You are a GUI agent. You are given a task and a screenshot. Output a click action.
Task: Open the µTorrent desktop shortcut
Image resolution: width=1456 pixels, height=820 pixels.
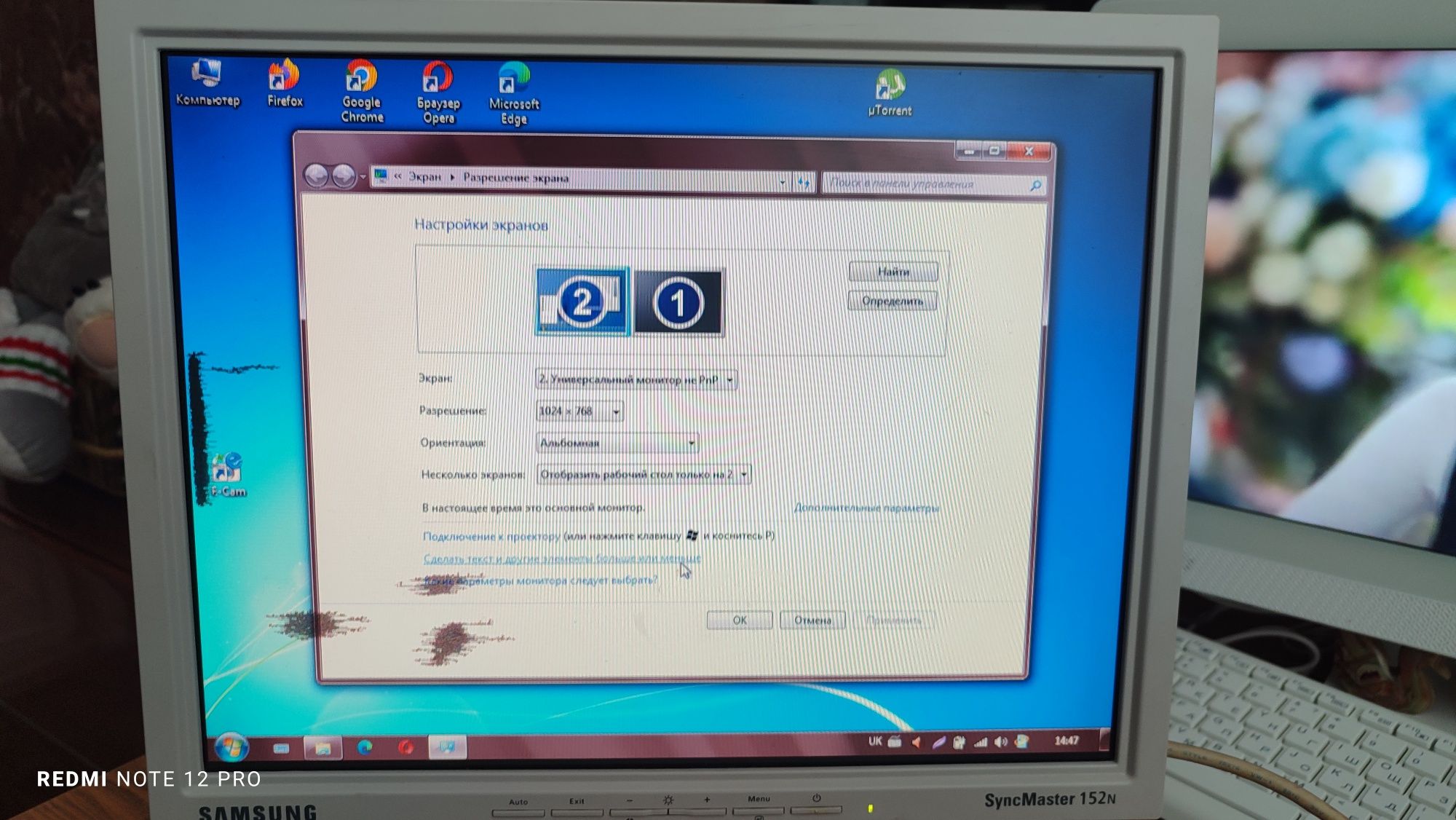[890, 92]
